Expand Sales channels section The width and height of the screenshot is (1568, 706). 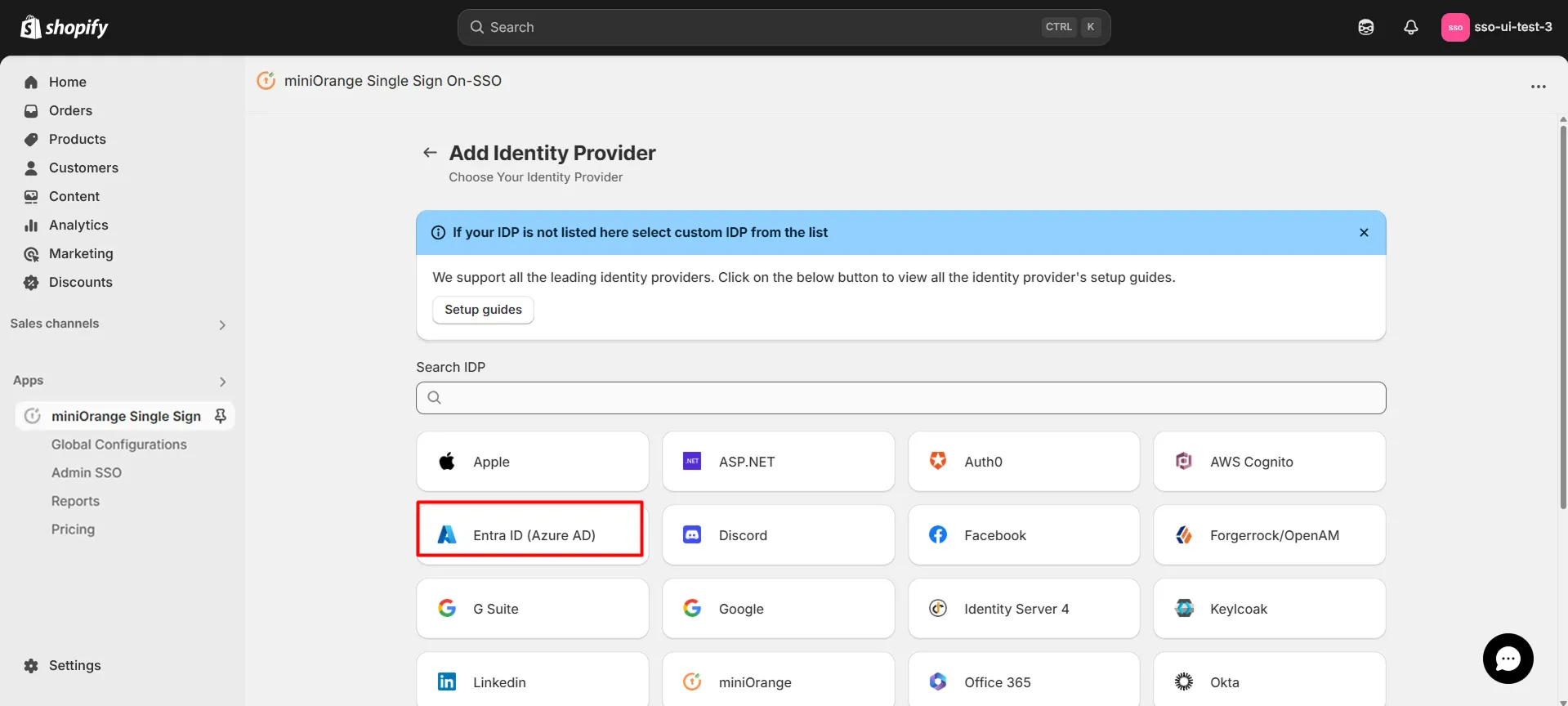pos(222,324)
